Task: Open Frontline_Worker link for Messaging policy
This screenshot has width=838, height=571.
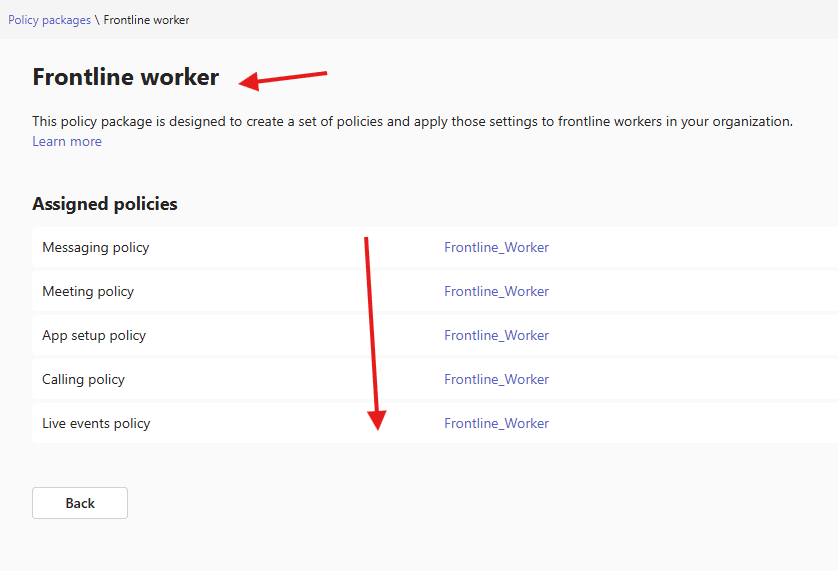Action: (496, 248)
